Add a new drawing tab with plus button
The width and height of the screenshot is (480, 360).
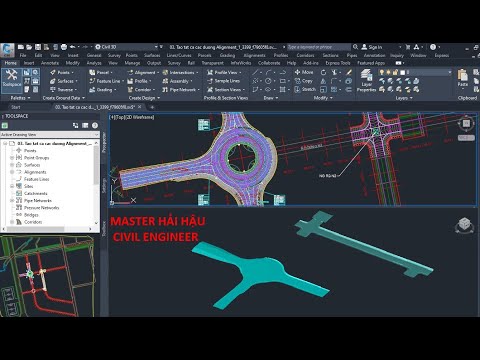click(152, 107)
